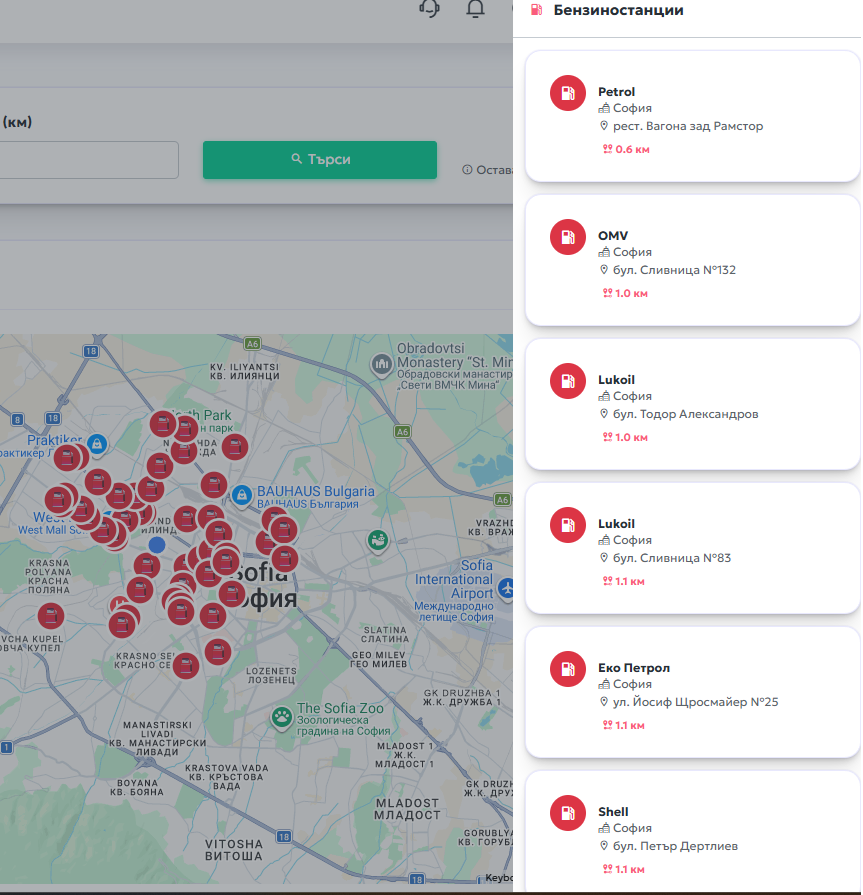
Task: Open the OMV бул. Сливница №132 card
Action: pos(692,260)
